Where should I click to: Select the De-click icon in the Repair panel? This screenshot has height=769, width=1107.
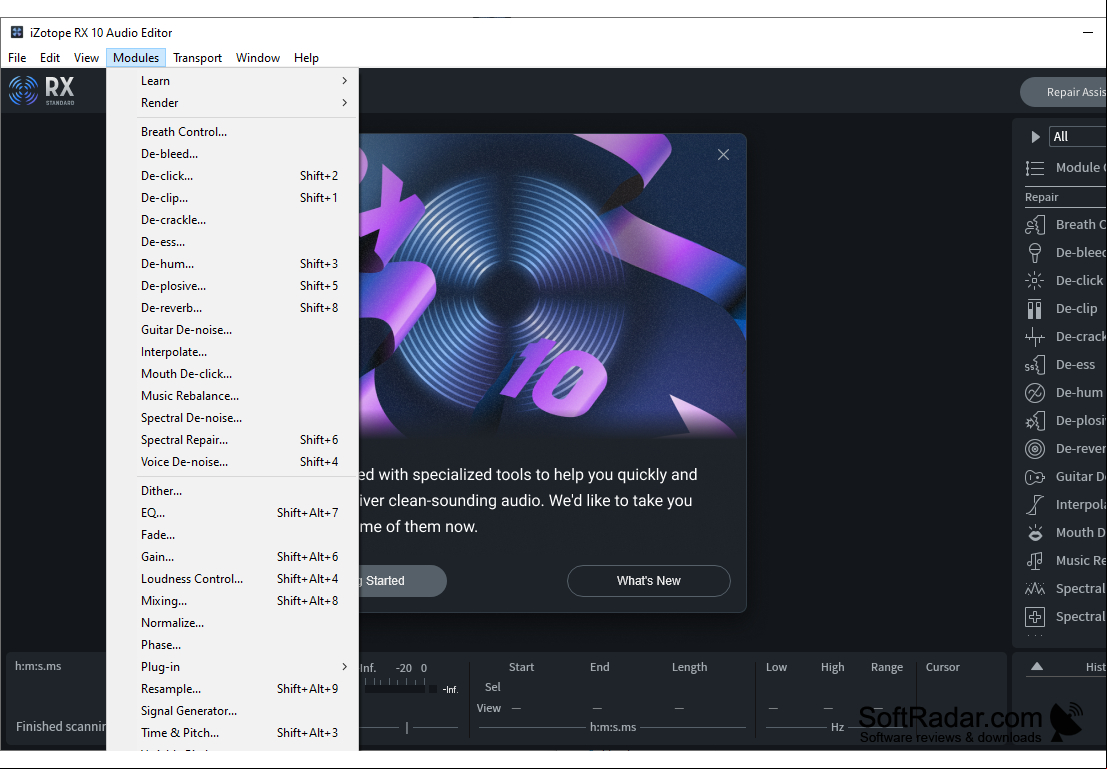1034,280
